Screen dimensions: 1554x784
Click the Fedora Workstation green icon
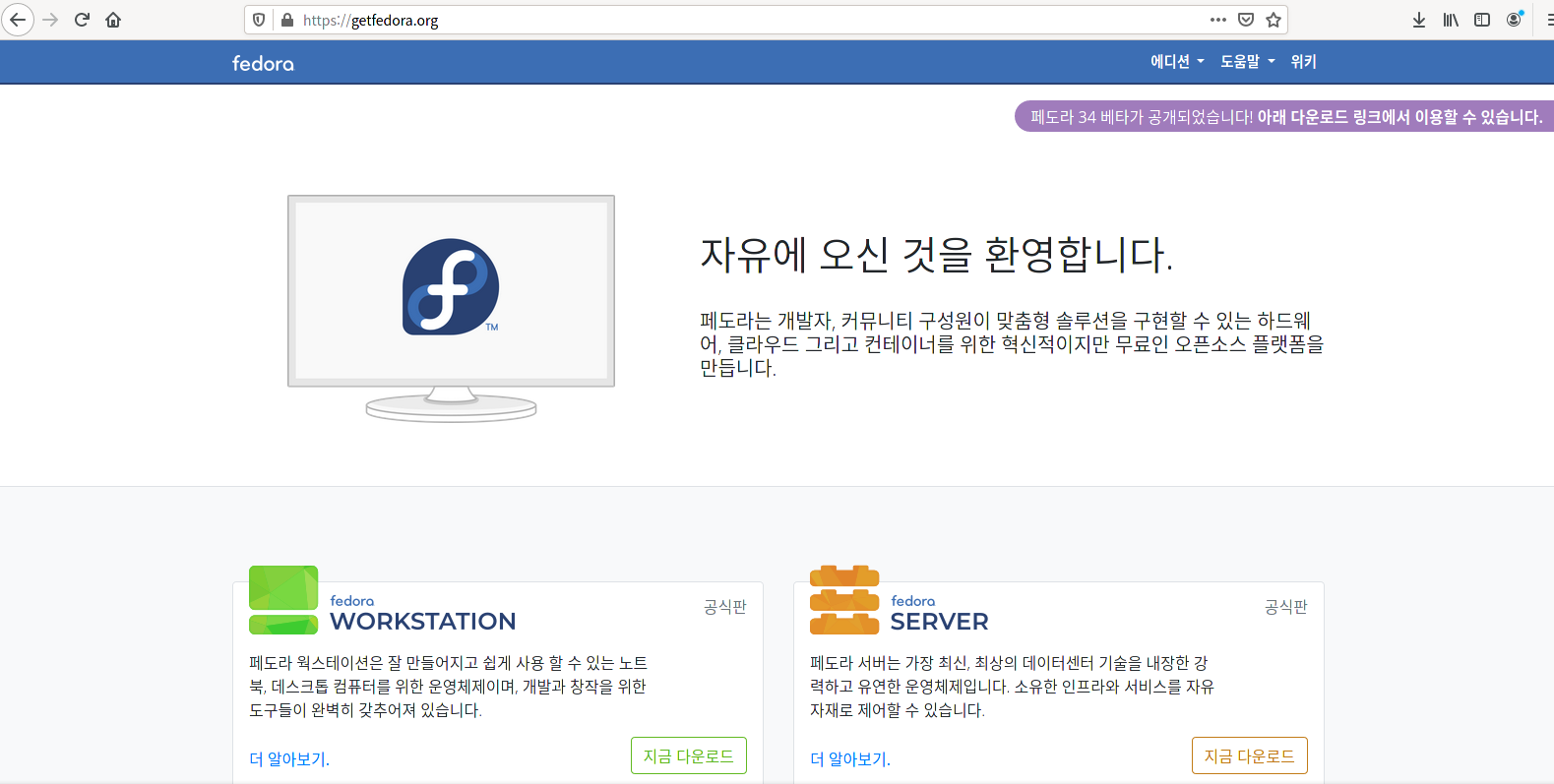[x=283, y=600]
